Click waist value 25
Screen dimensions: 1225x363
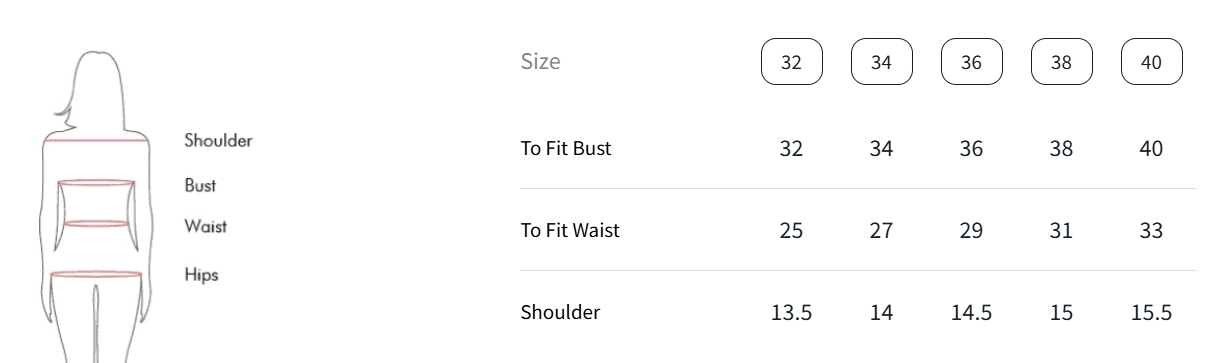[x=791, y=230]
